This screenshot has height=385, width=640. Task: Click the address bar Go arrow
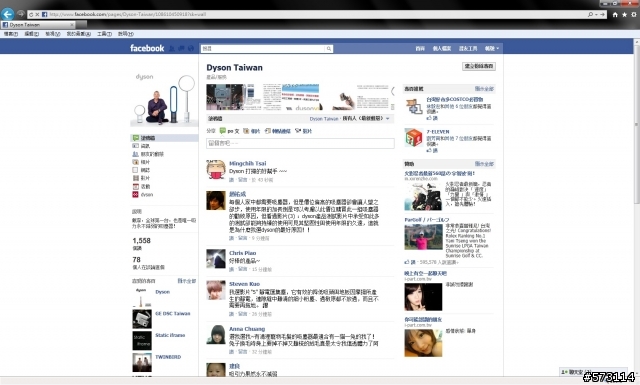pos(602,14)
